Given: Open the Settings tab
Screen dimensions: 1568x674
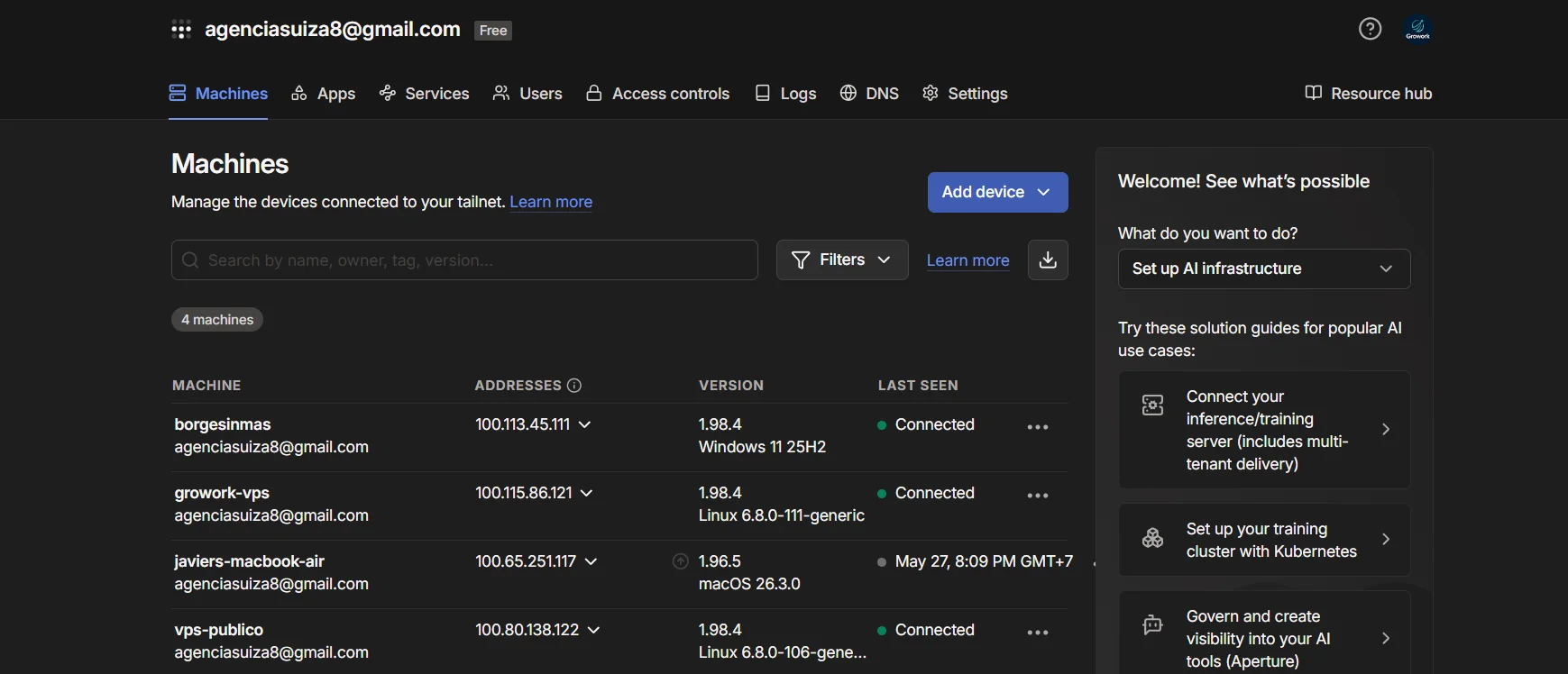Looking at the screenshot, I should point(965,94).
